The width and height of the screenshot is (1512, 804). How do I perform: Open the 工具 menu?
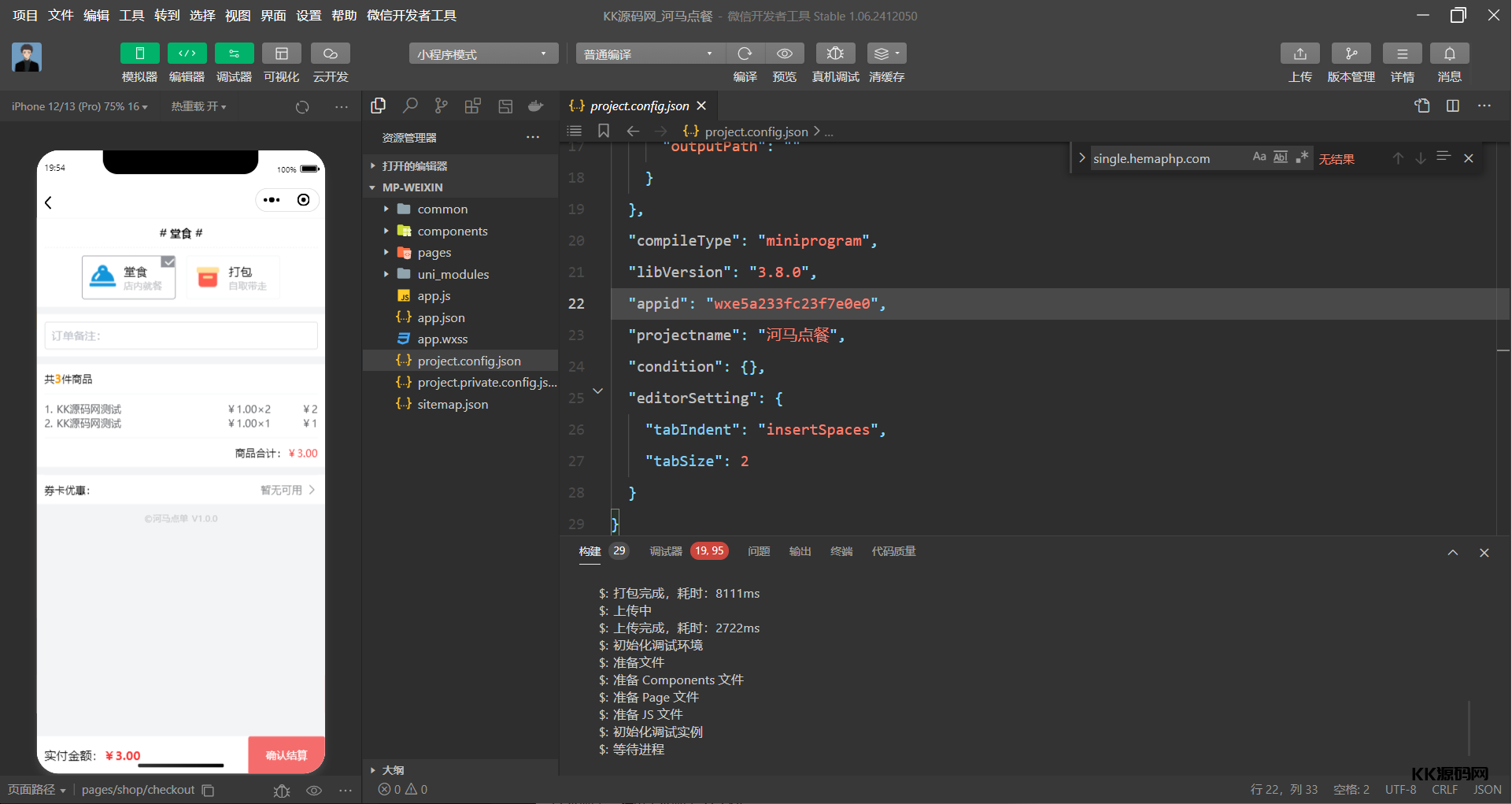pyautogui.click(x=131, y=16)
